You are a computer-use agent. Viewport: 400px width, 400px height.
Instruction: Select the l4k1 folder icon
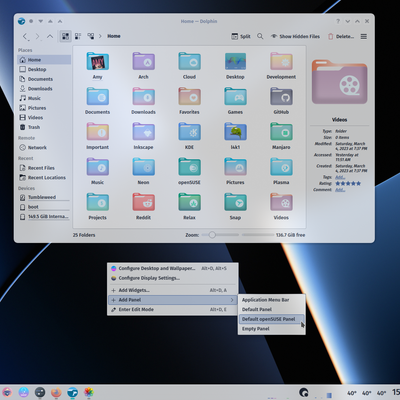235,132
